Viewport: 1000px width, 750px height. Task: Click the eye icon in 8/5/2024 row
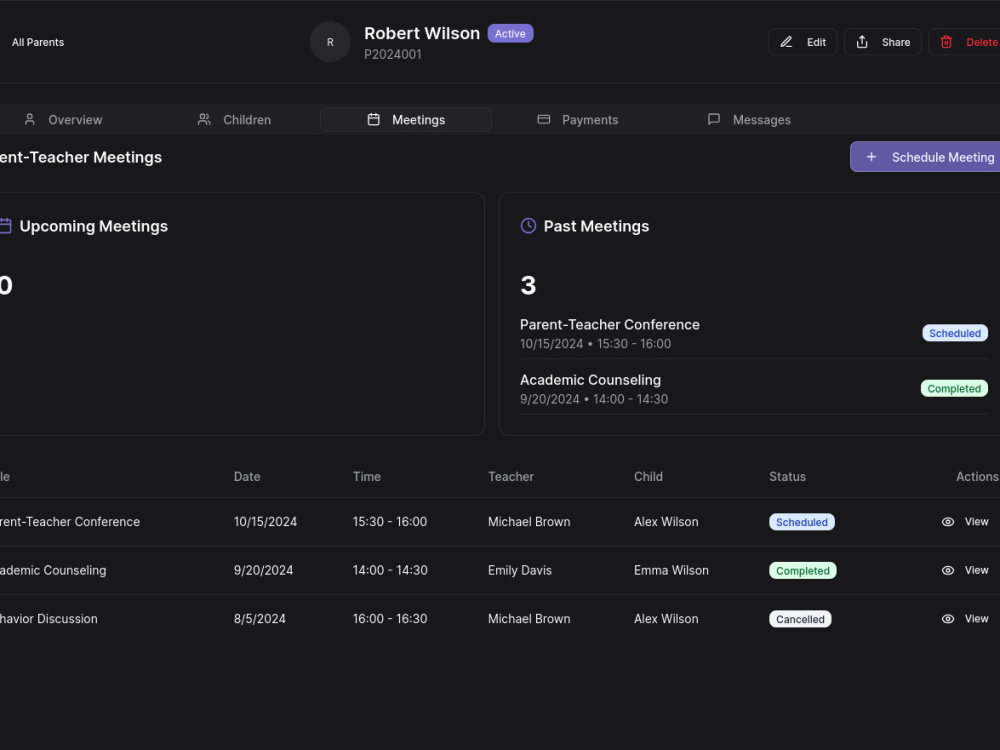pyautogui.click(x=948, y=619)
